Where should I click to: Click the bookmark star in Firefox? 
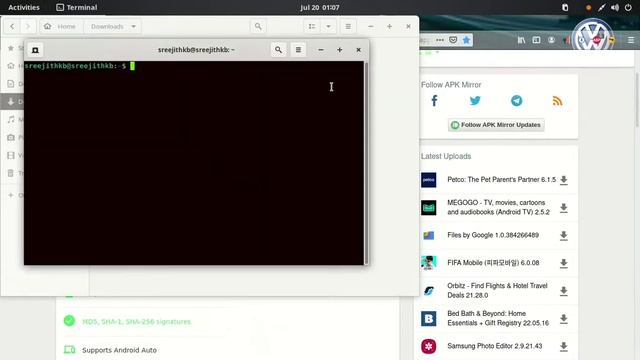coord(467,40)
